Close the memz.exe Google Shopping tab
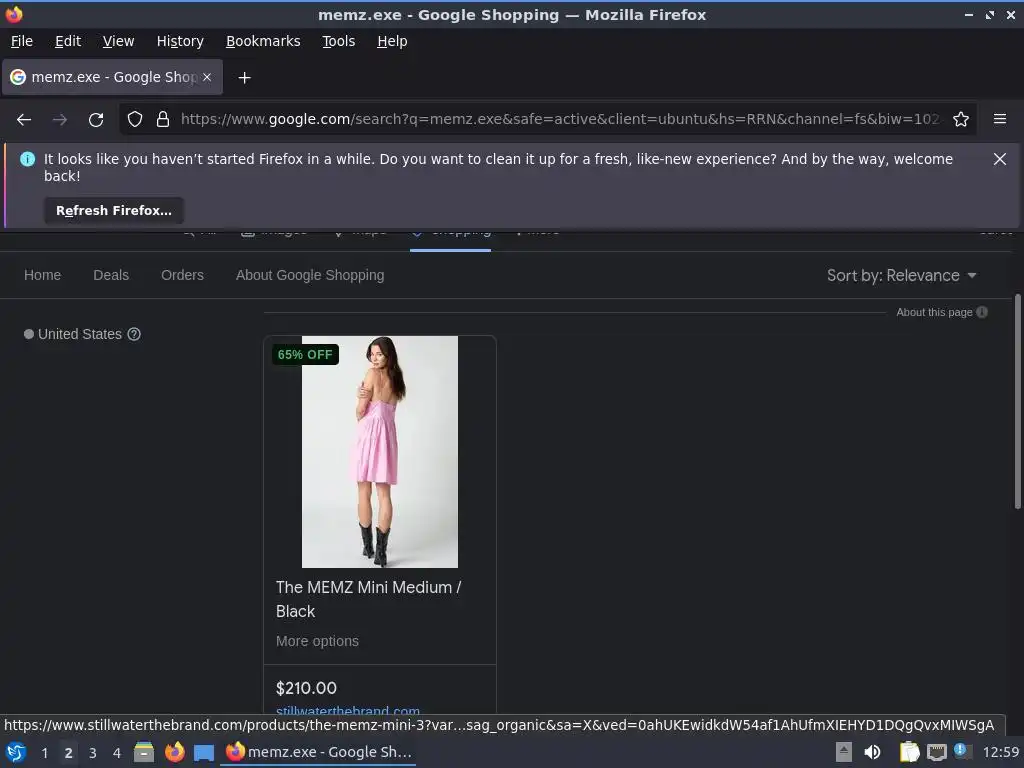The image size is (1024, 768). tap(207, 77)
